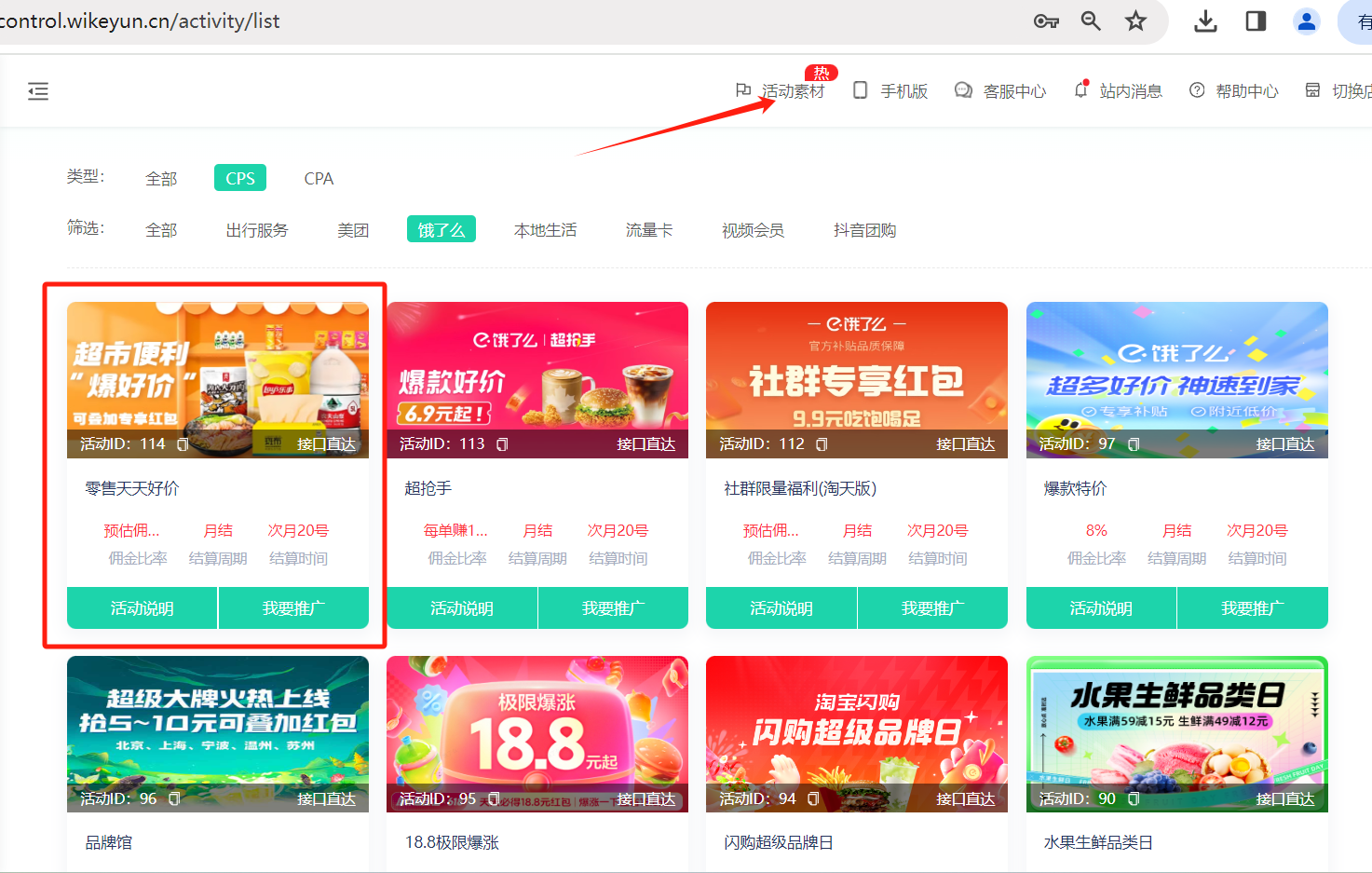Click 接口直达 label on activity 97

(1285, 444)
